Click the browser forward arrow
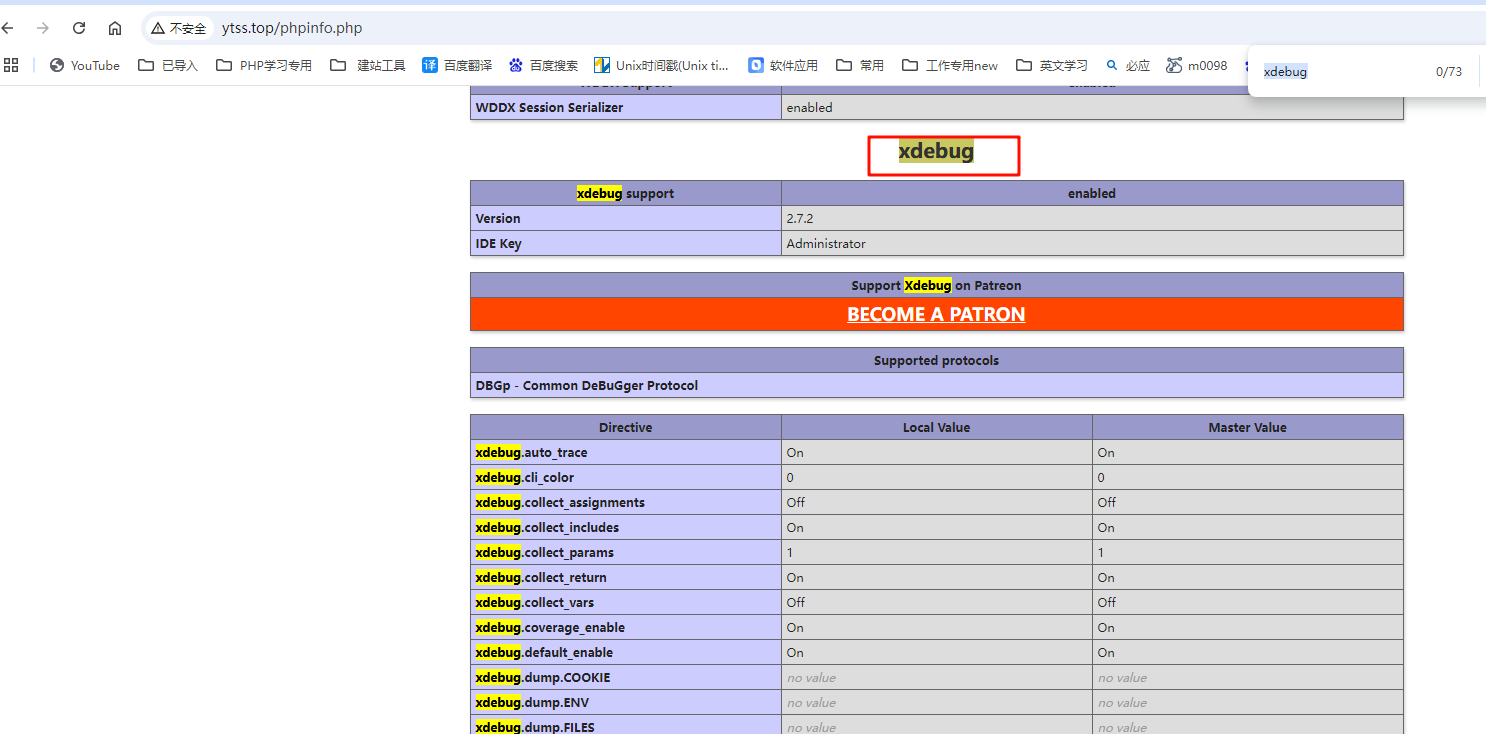 click(x=43, y=28)
